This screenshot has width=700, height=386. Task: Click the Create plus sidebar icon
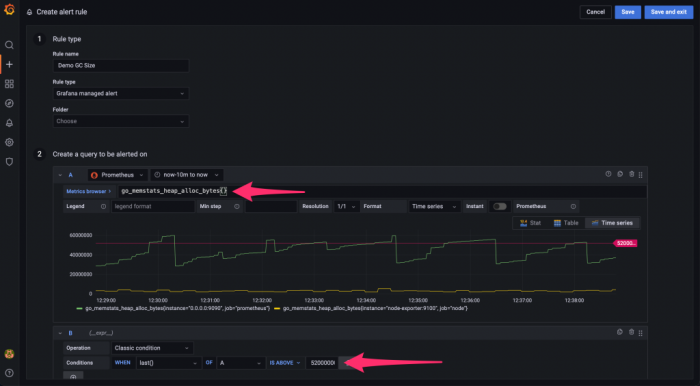pyautogui.click(x=9, y=64)
